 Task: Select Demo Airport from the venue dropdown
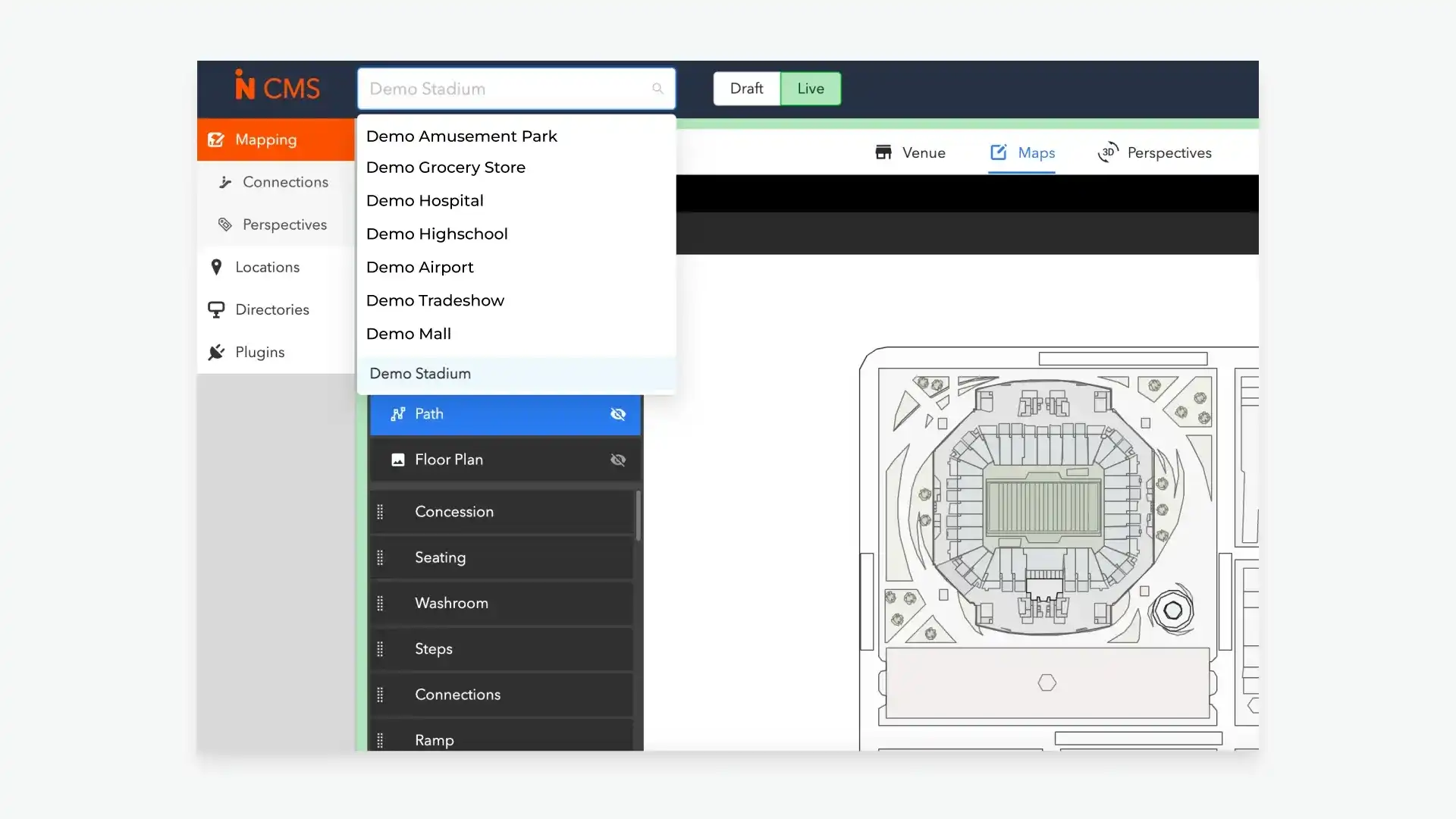click(419, 267)
